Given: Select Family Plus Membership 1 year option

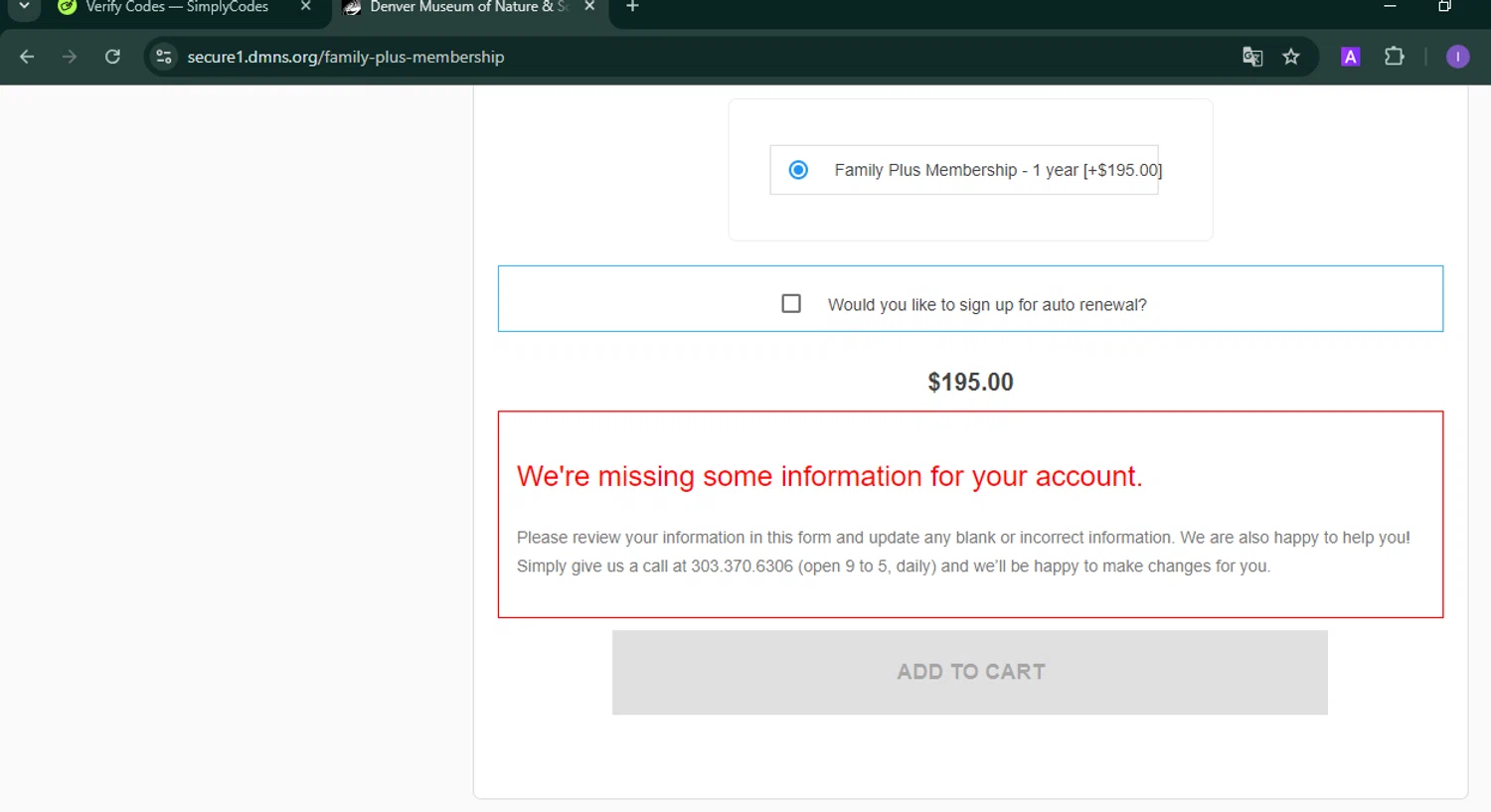Looking at the screenshot, I should tap(798, 170).
